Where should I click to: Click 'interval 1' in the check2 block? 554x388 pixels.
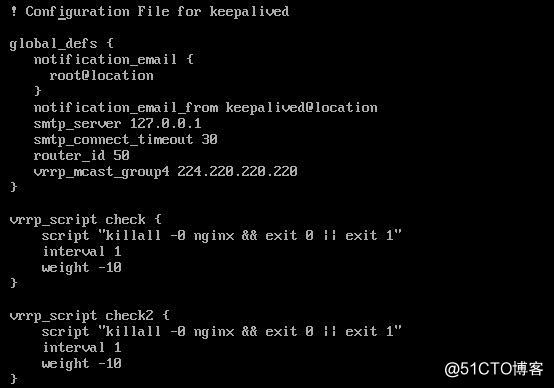82,348
